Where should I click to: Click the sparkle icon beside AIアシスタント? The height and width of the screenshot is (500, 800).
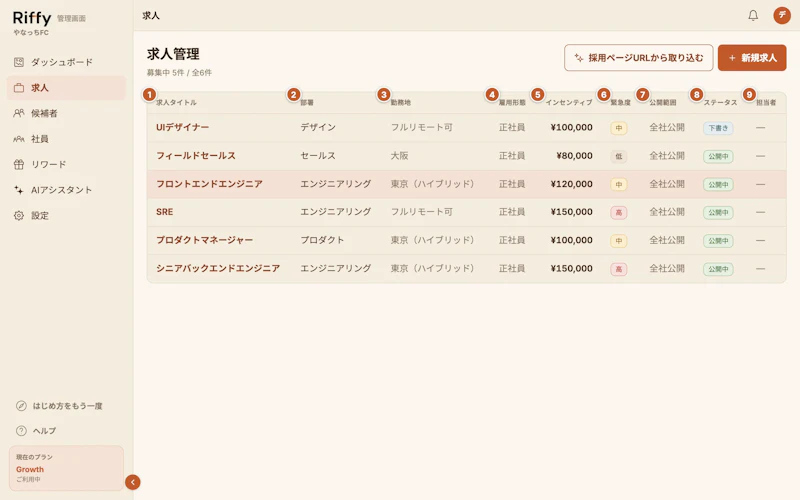(x=19, y=190)
